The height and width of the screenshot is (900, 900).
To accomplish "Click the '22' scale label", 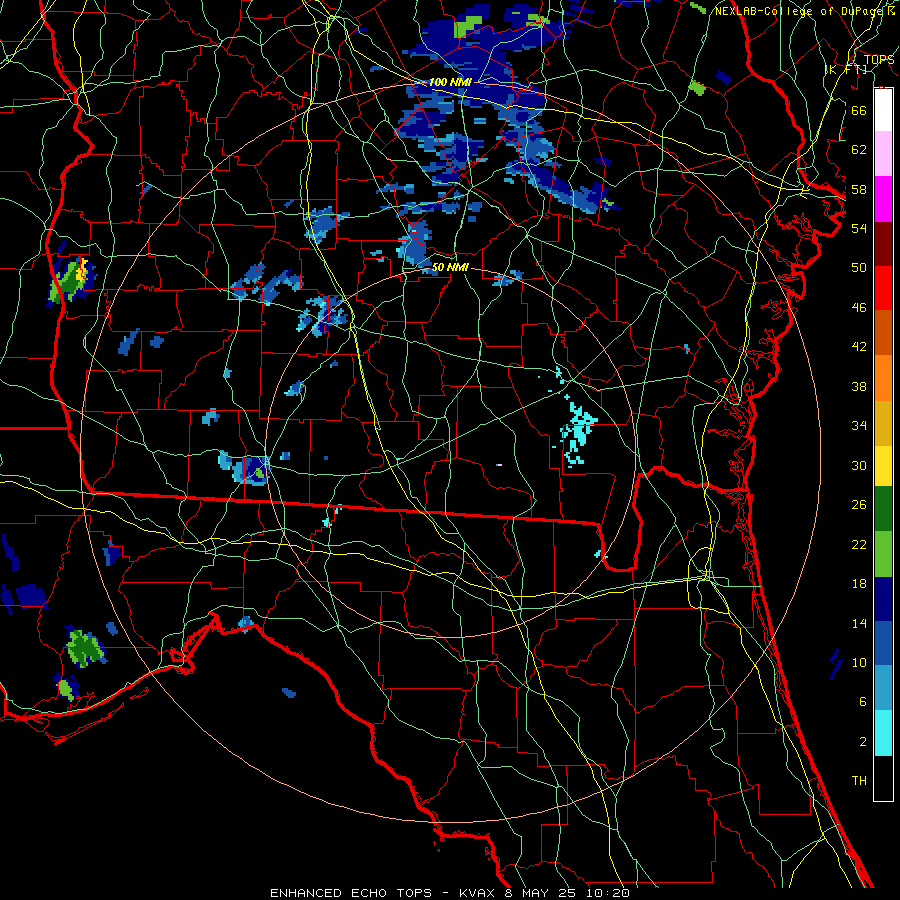I will pyautogui.click(x=859, y=544).
